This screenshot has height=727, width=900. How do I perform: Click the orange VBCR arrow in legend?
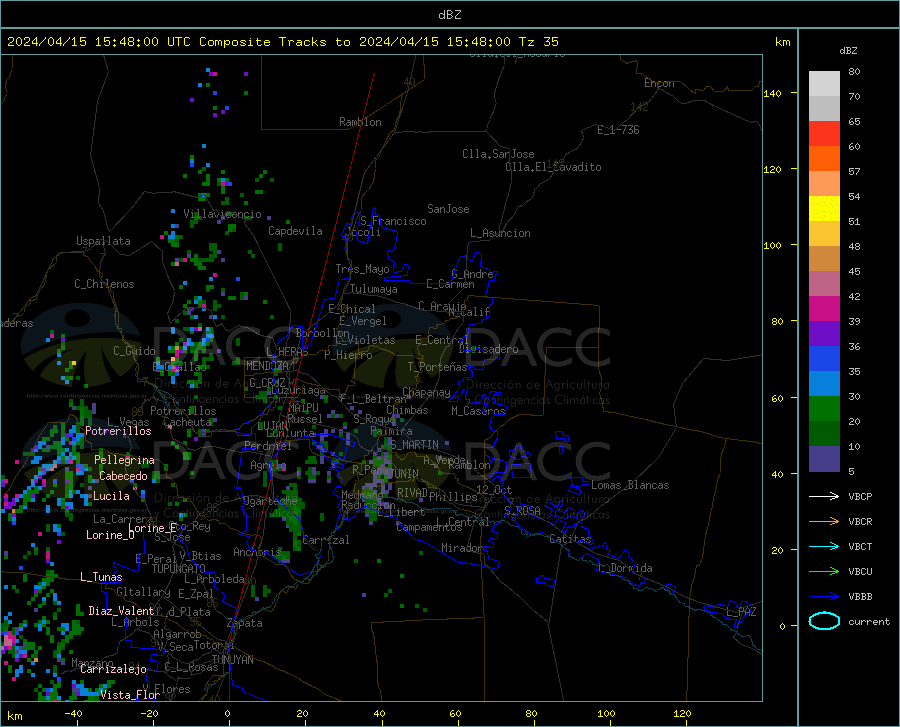pyautogui.click(x=824, y=522)
